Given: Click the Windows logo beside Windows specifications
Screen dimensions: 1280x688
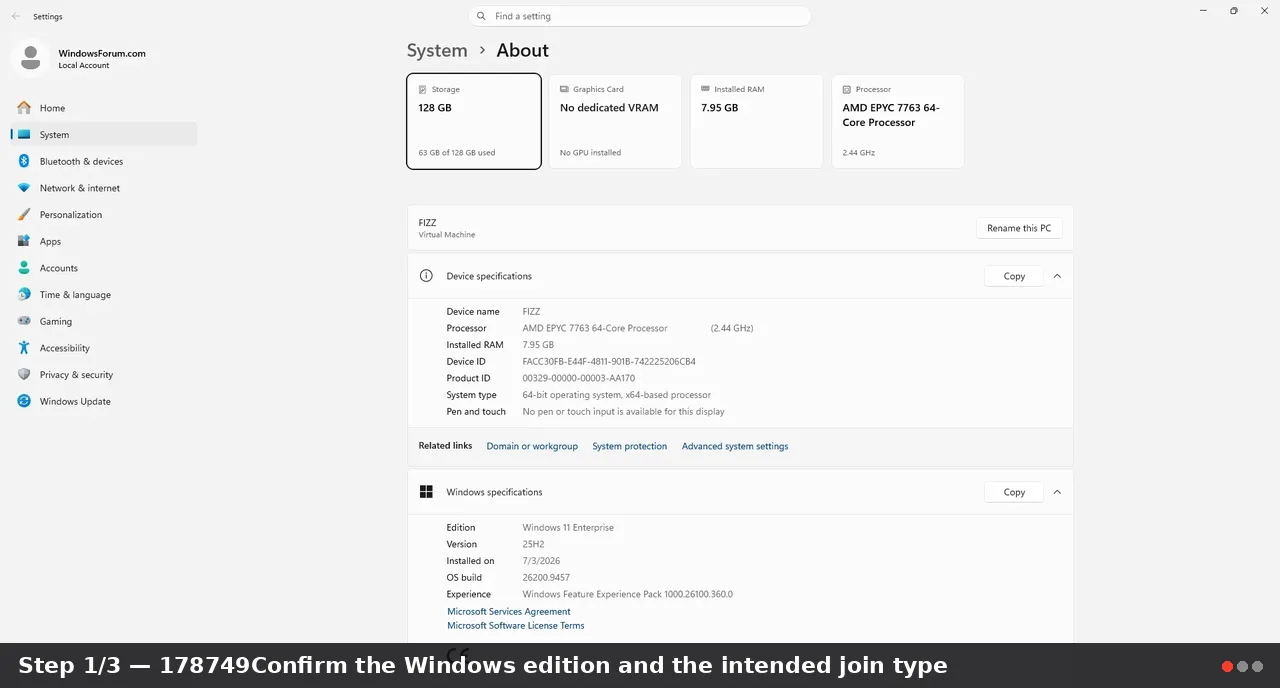Looking at the screenshot, I should coord(426,492).
